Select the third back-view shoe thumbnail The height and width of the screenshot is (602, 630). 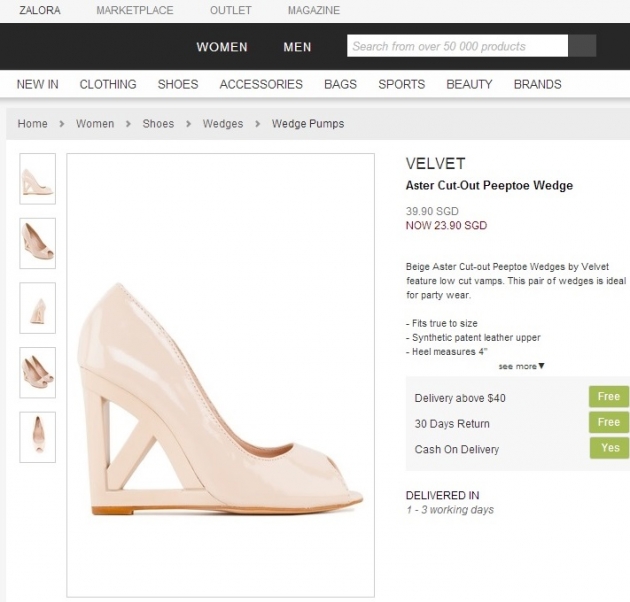38,308
